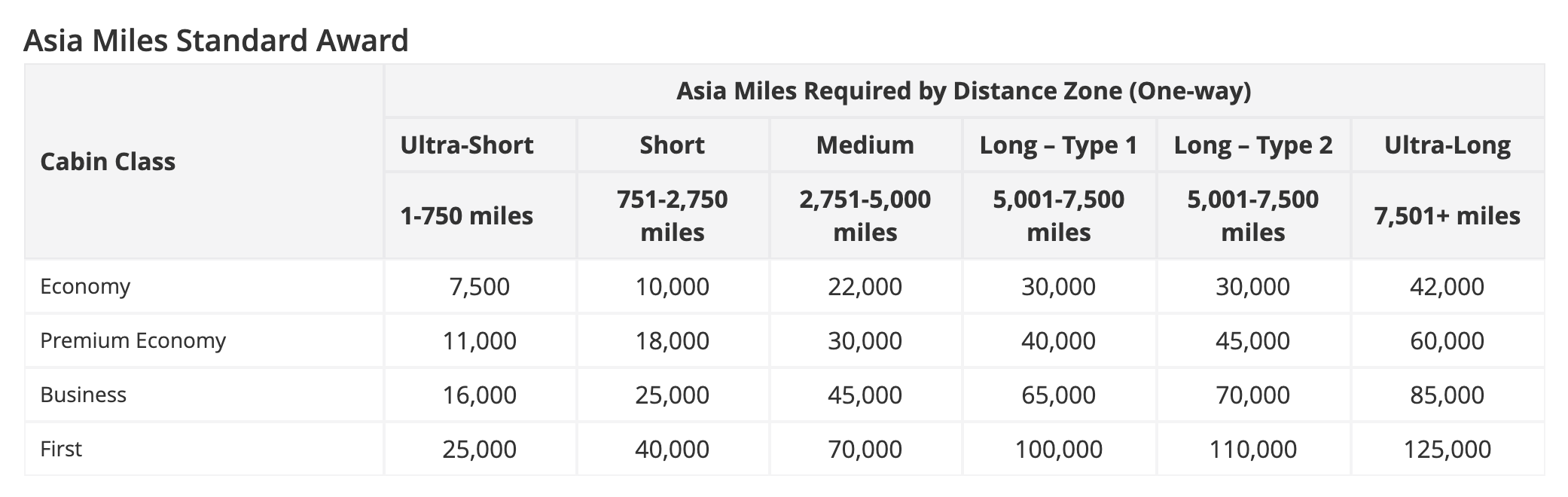Screen dimensions: 1568x497
Task: Click the Economy row label
Action: pos(85,286)
